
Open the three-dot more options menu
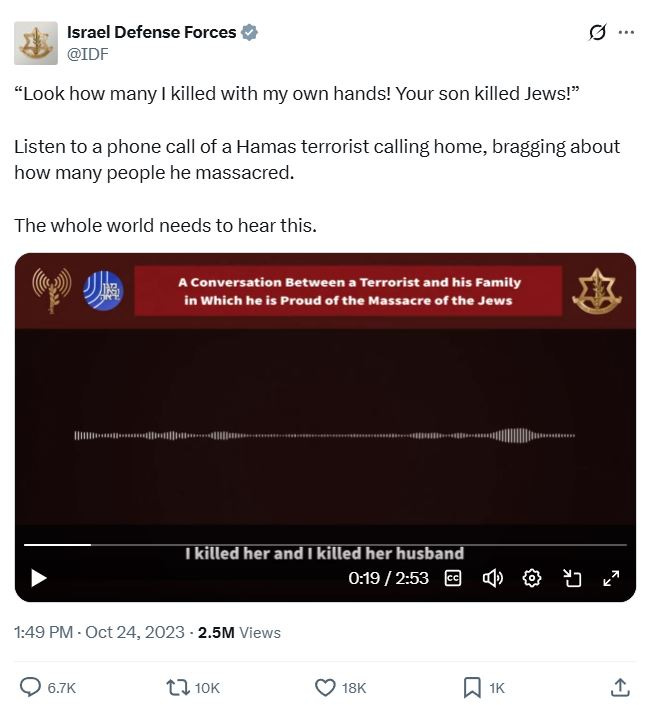626,32
